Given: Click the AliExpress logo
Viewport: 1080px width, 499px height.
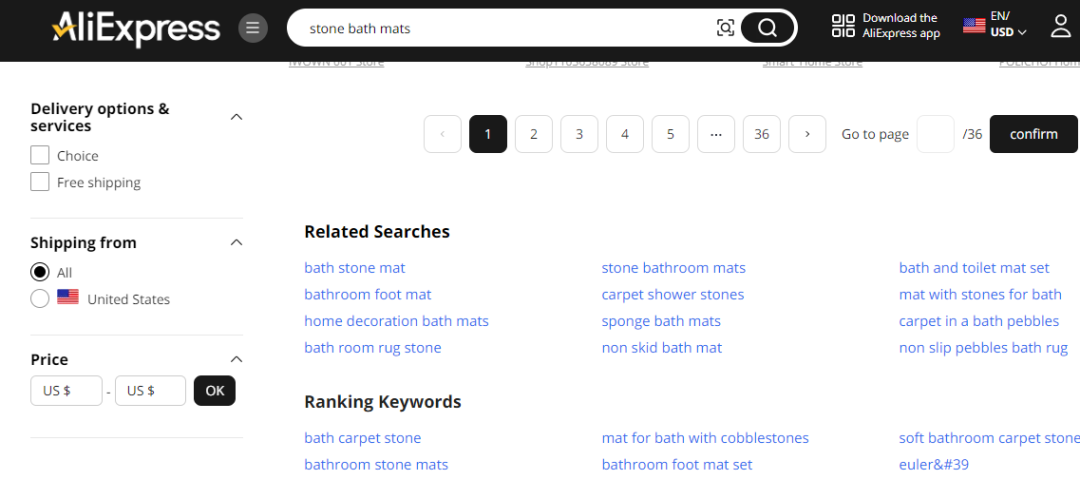Looking at the screenshot, I should [136, 28].
